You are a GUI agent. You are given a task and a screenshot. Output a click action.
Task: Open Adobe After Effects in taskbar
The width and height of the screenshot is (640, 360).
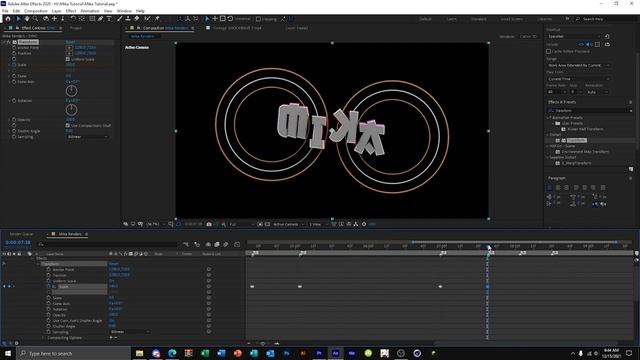(335, 353)
